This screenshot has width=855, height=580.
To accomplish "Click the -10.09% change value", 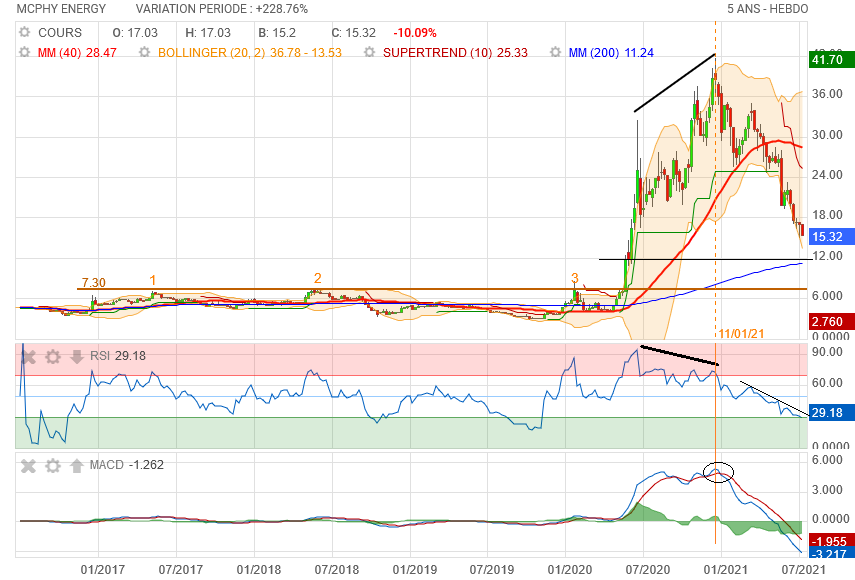I will [415, 33].
